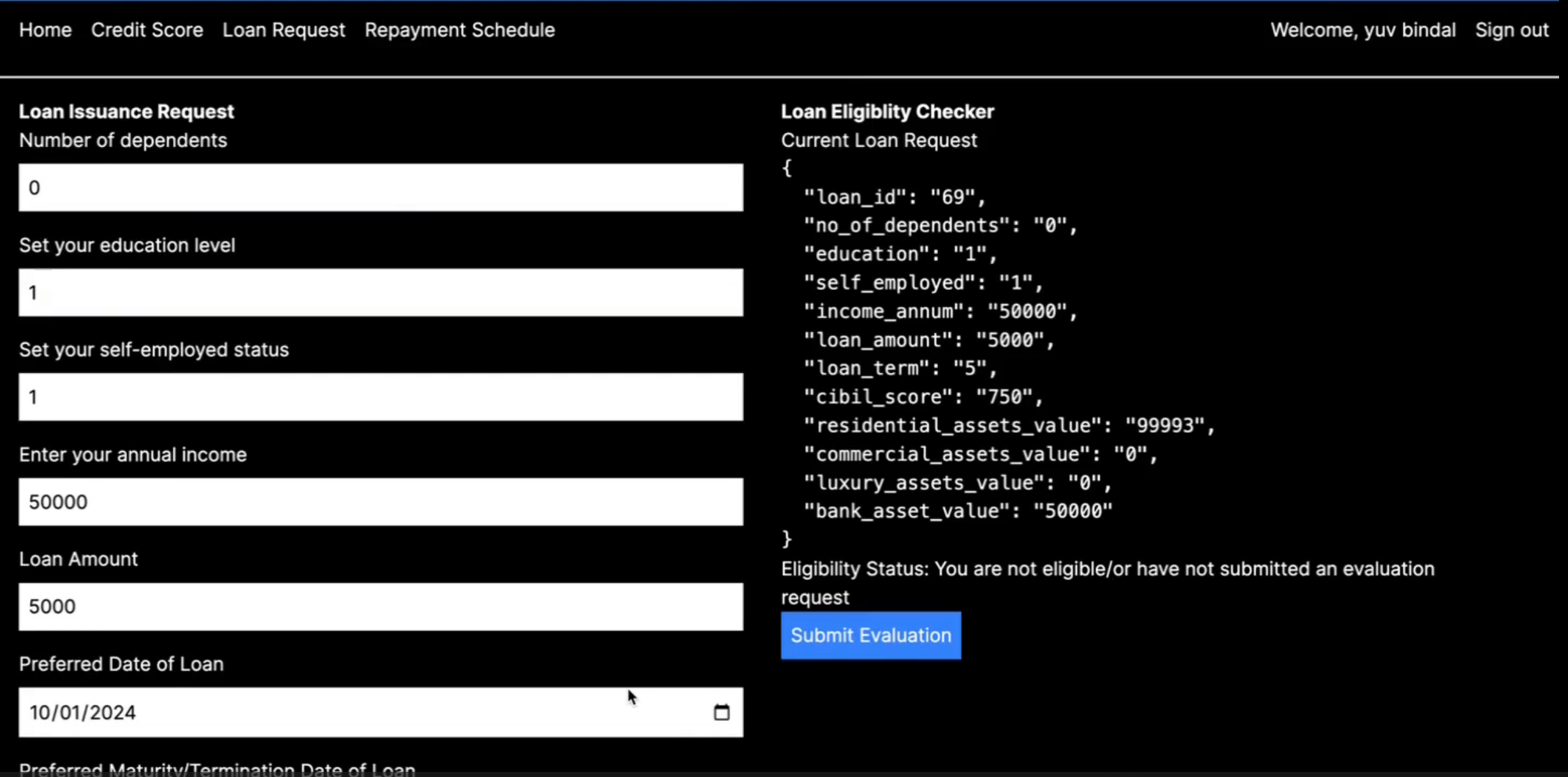Click the Number of dependents field
The image size is (1568, 777).
[x=381, y=187]
